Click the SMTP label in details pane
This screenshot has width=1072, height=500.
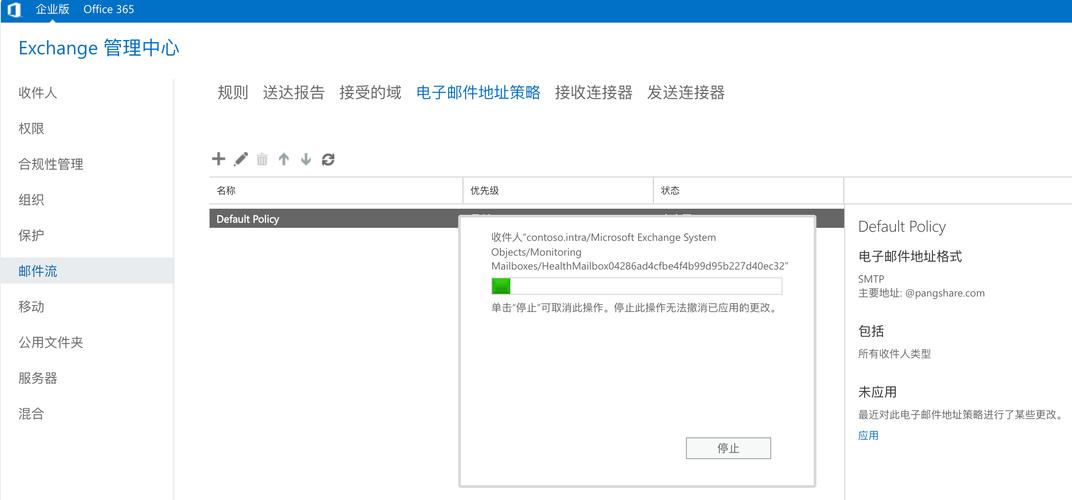click(869, 279)
